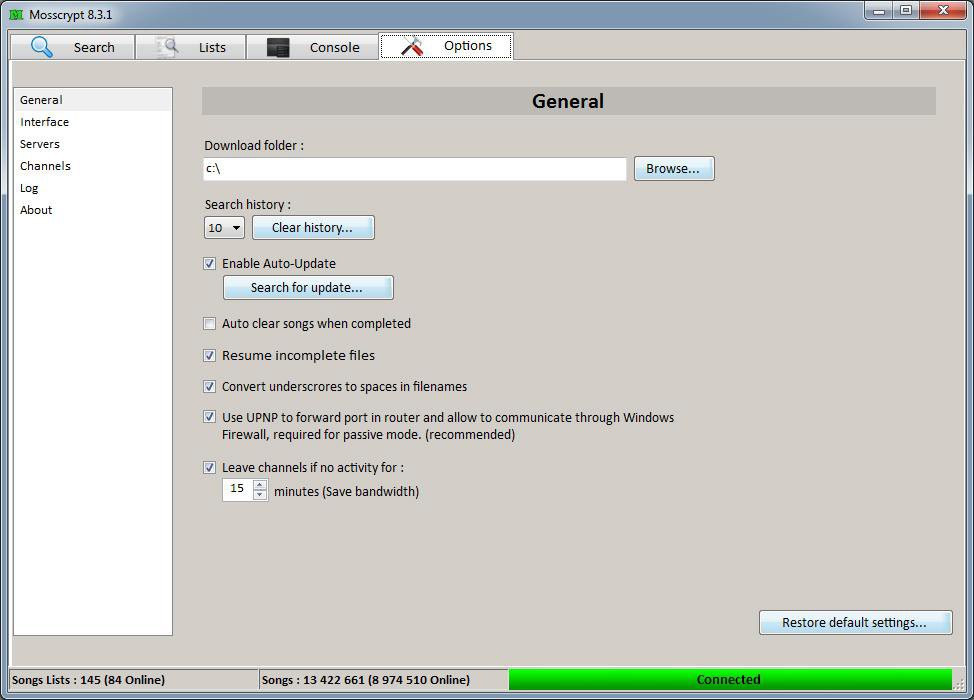Click minutes (Save bandwidth) label
This screenshot has height=700, width=974.
(347, 492)
